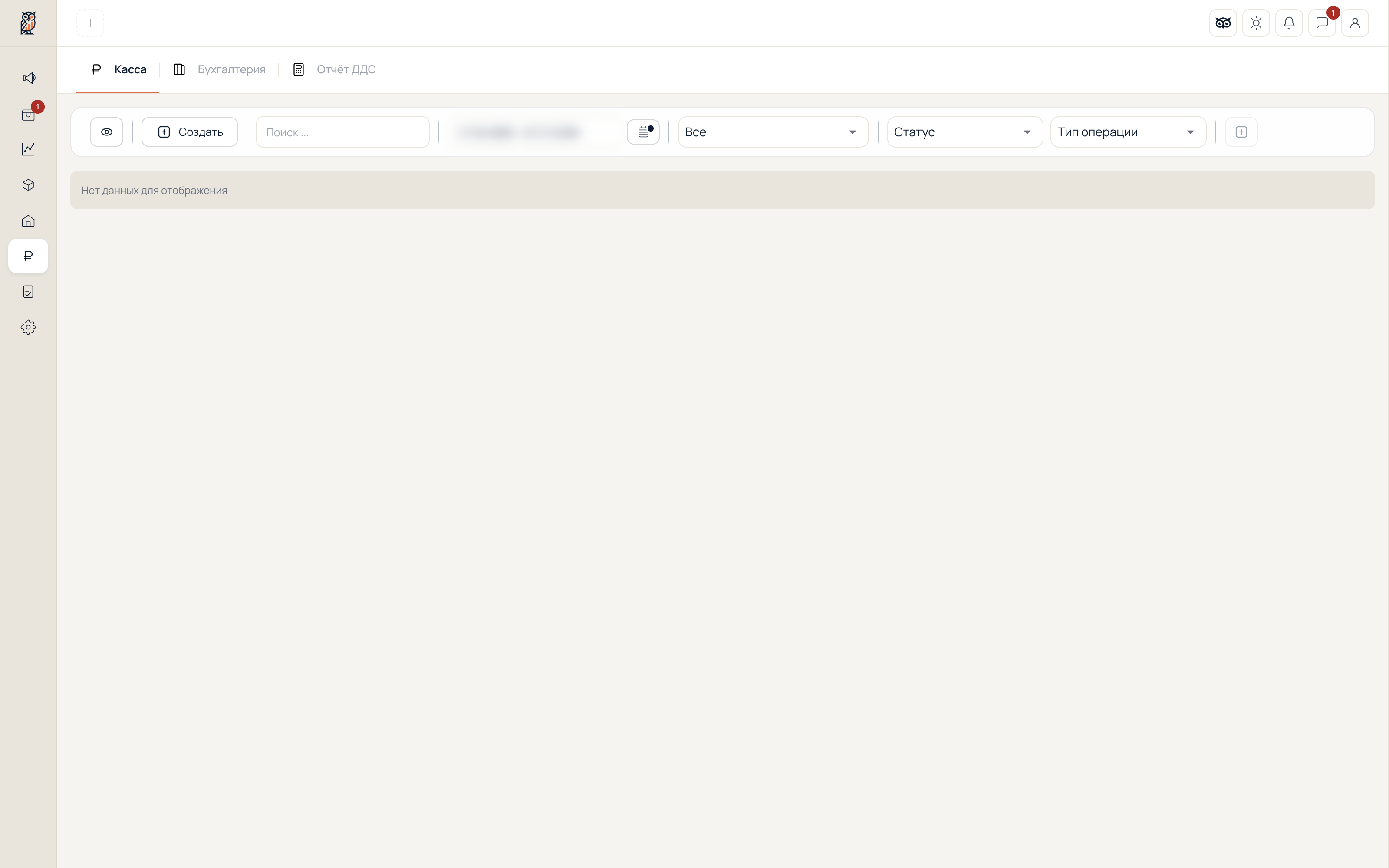Click the add filter plus button

point(1241,132)
